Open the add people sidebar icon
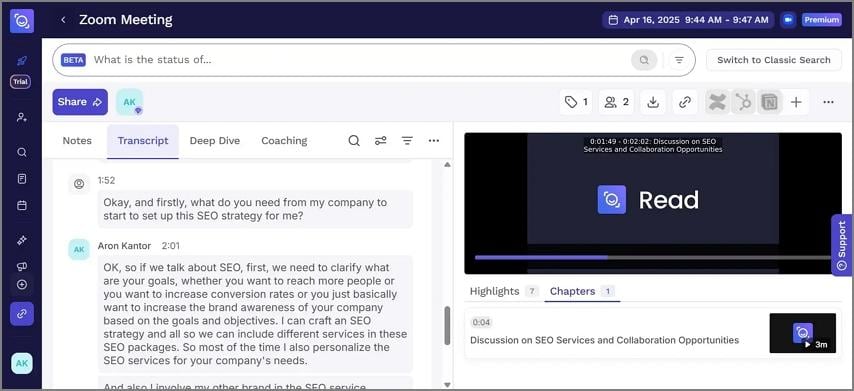This screenshot has width=854, height=391. pos(22,117)
